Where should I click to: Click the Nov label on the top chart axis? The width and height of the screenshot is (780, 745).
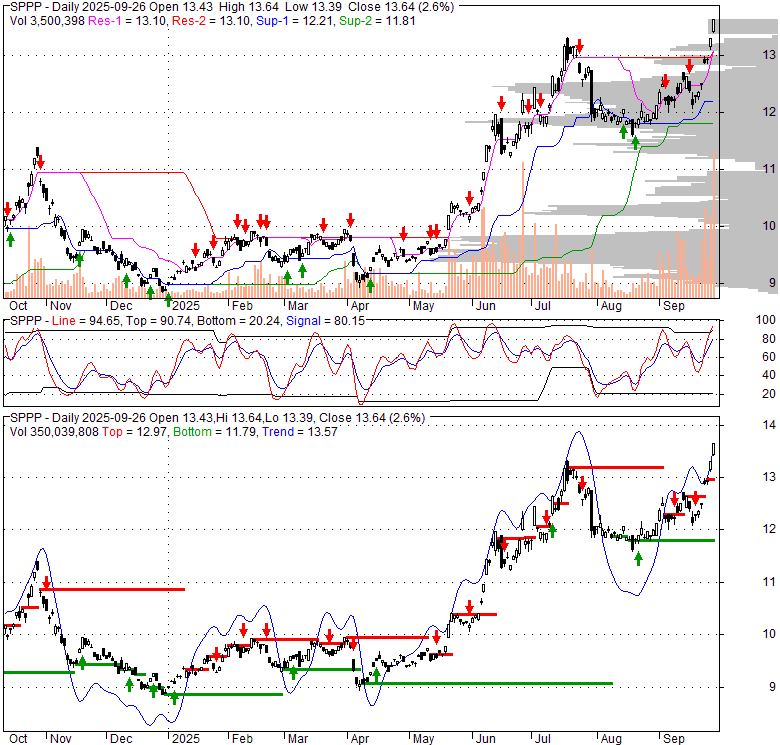pyautogui.click(x=61, y=306)
